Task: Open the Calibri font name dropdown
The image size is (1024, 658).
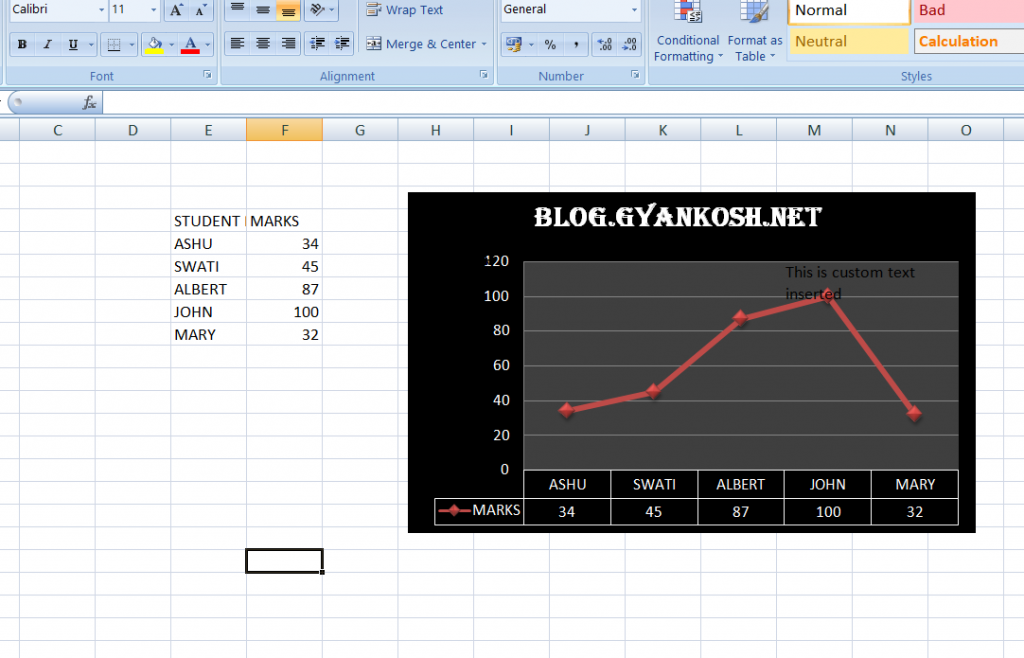Action: click(x=99, y=10)
